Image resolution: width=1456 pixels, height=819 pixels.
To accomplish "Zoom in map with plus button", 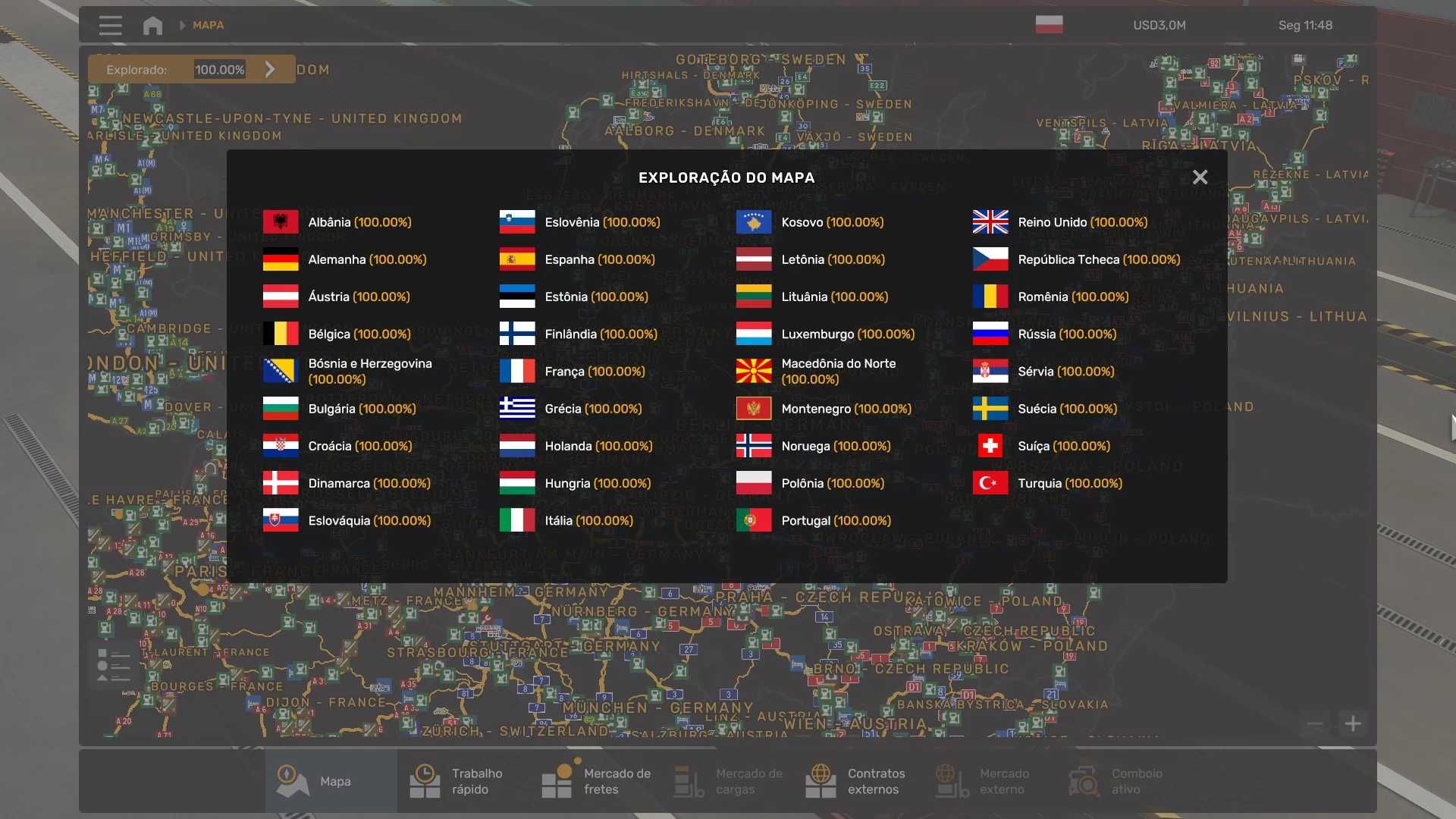I will [1353, 723].
